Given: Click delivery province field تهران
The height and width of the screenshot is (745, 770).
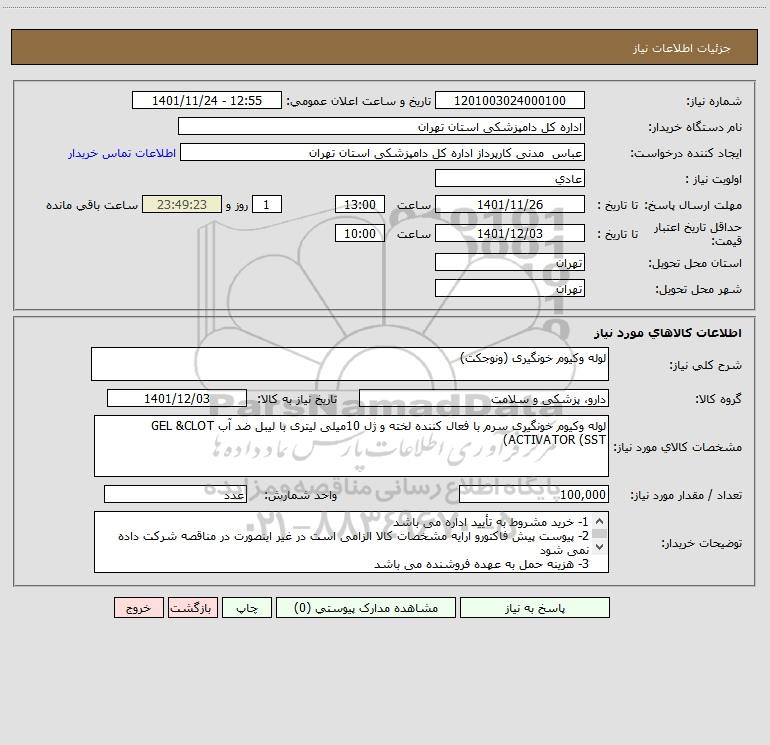Looking at the screenshot, I should 510,262.
